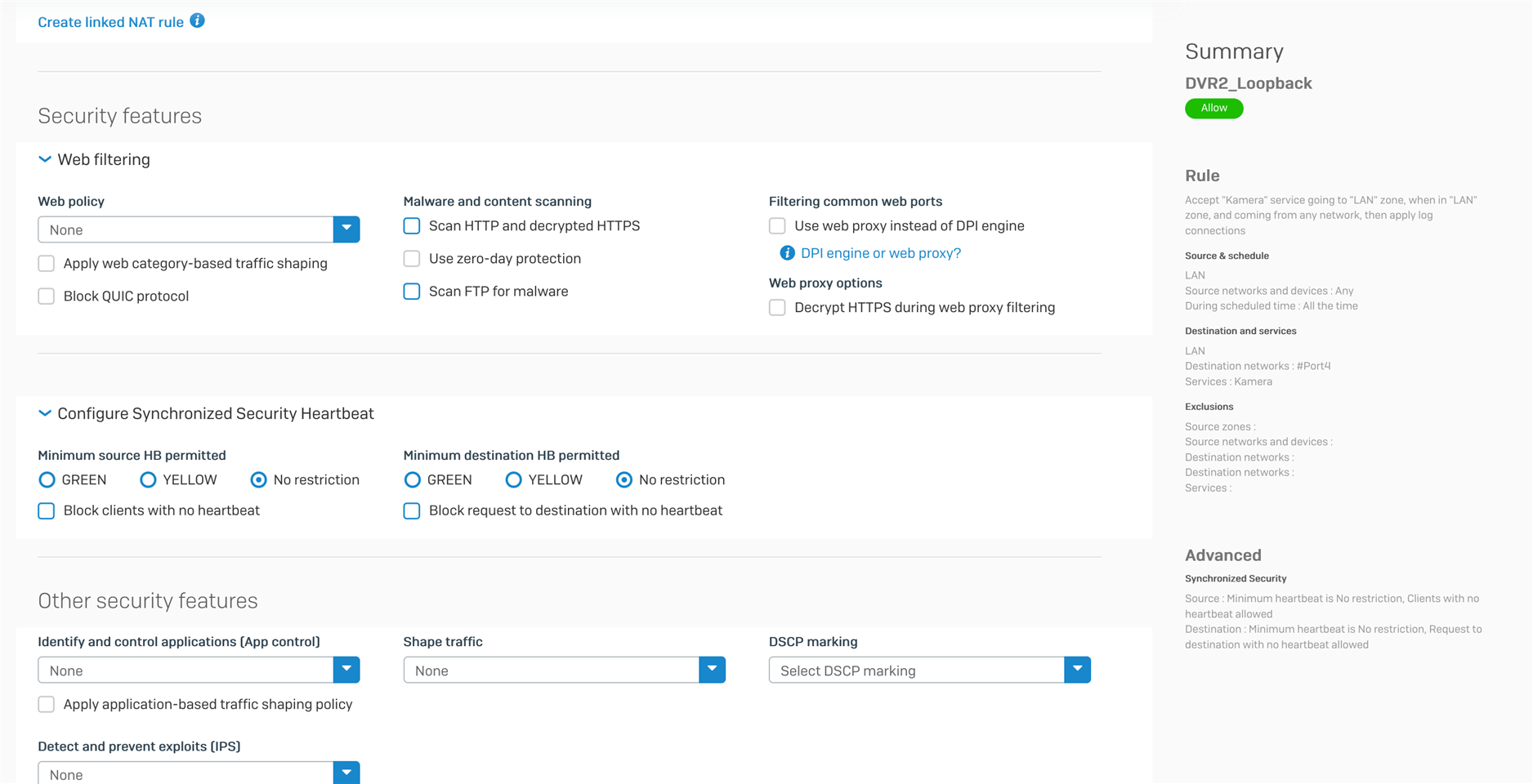Check Scan FTP for malware
Screen dimensions: 1533x784
coord(412,291)
